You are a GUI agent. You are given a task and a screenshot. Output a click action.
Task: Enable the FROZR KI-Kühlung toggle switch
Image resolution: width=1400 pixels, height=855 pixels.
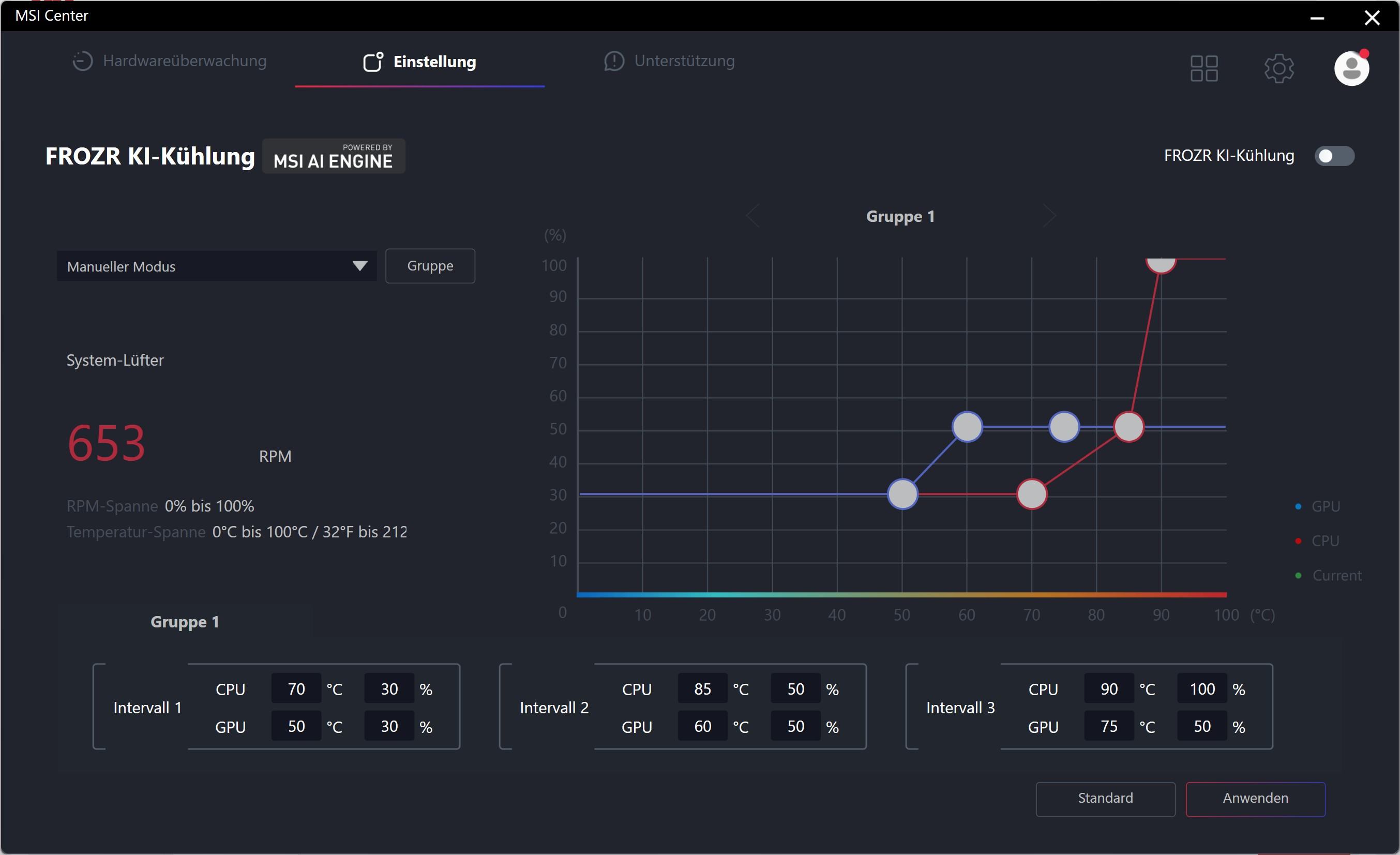coord(1334,156)
